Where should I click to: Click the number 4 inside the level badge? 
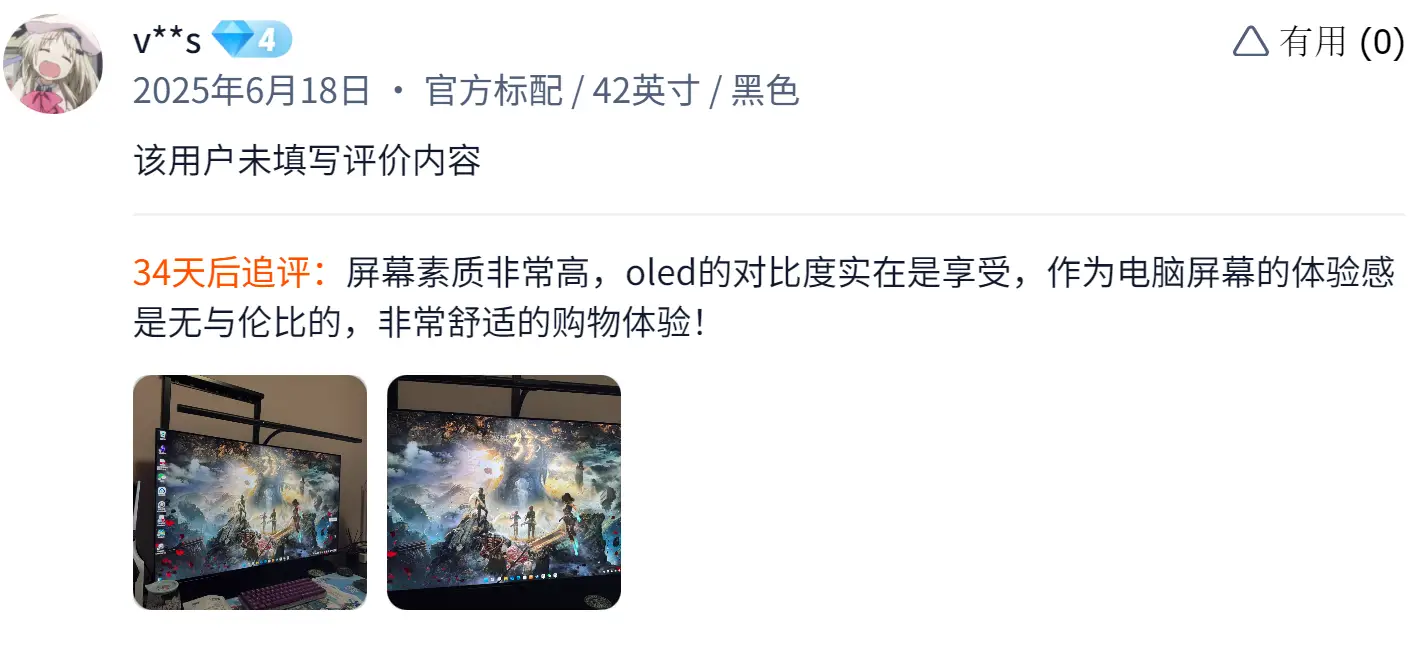coord(267,41)
